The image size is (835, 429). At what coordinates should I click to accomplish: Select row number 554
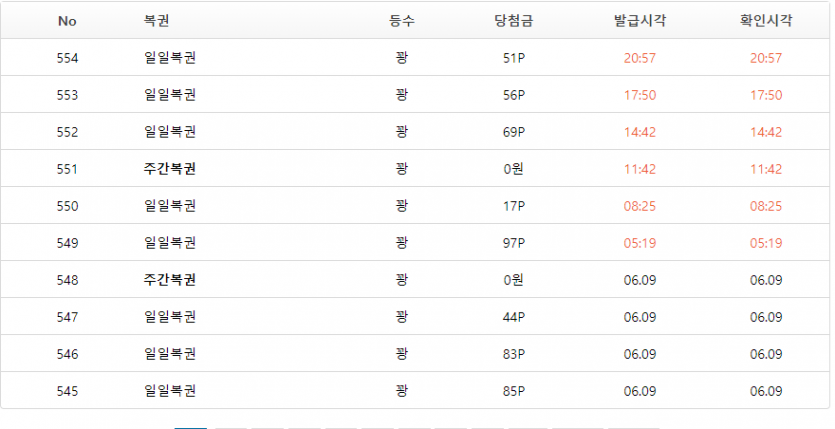point(67,58)
